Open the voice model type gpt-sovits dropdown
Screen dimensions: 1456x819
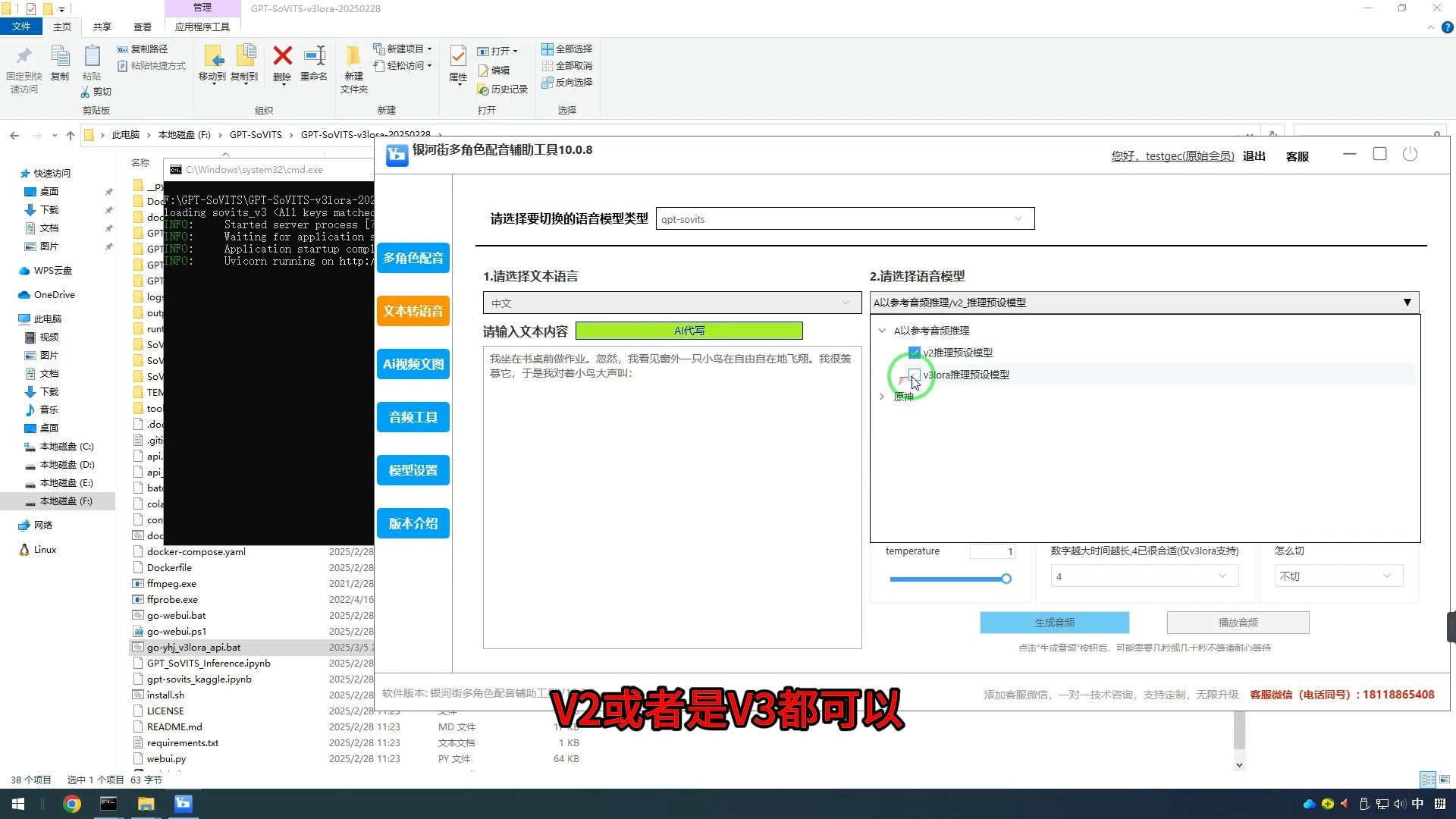click(845, 219)
